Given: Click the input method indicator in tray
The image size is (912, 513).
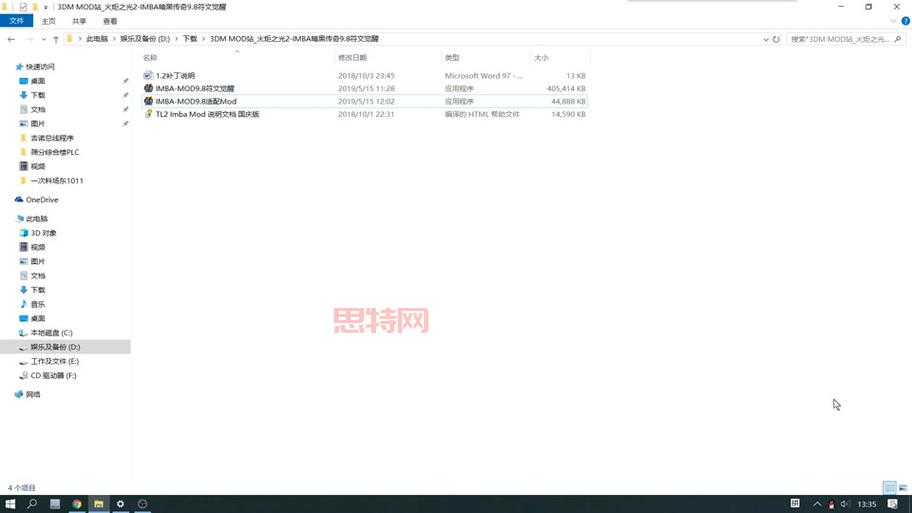Looking at the screenshot, I should (x=795, y=503).
